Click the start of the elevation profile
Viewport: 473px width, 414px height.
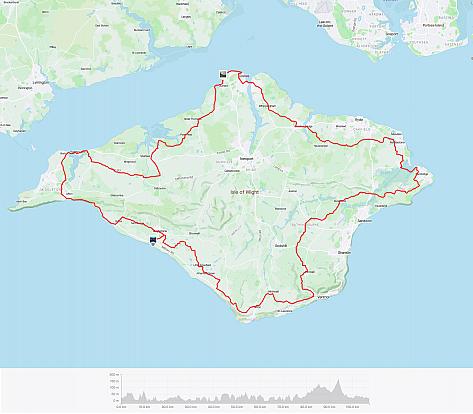[122, 400]
